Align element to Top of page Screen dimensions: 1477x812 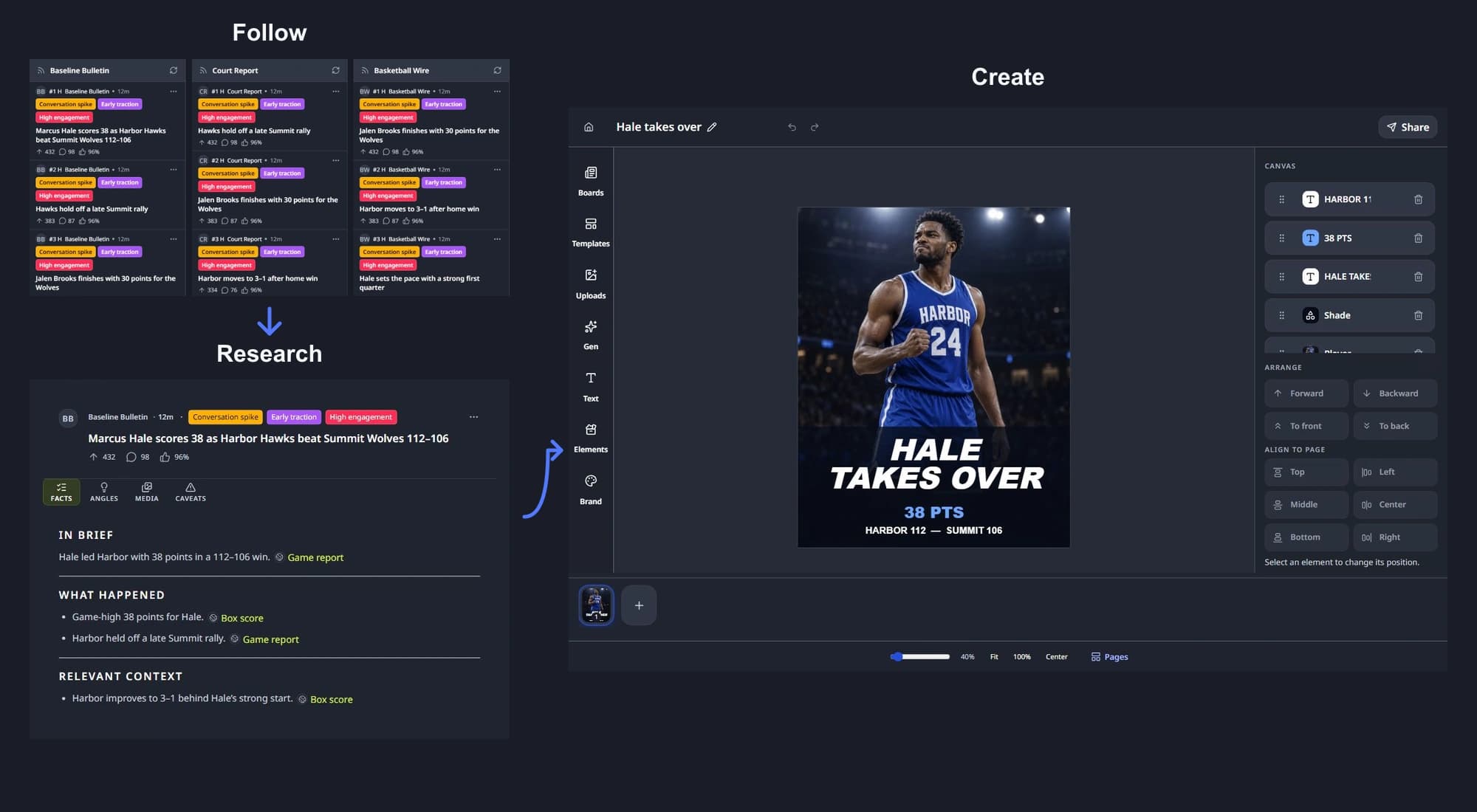(1306, 472)
